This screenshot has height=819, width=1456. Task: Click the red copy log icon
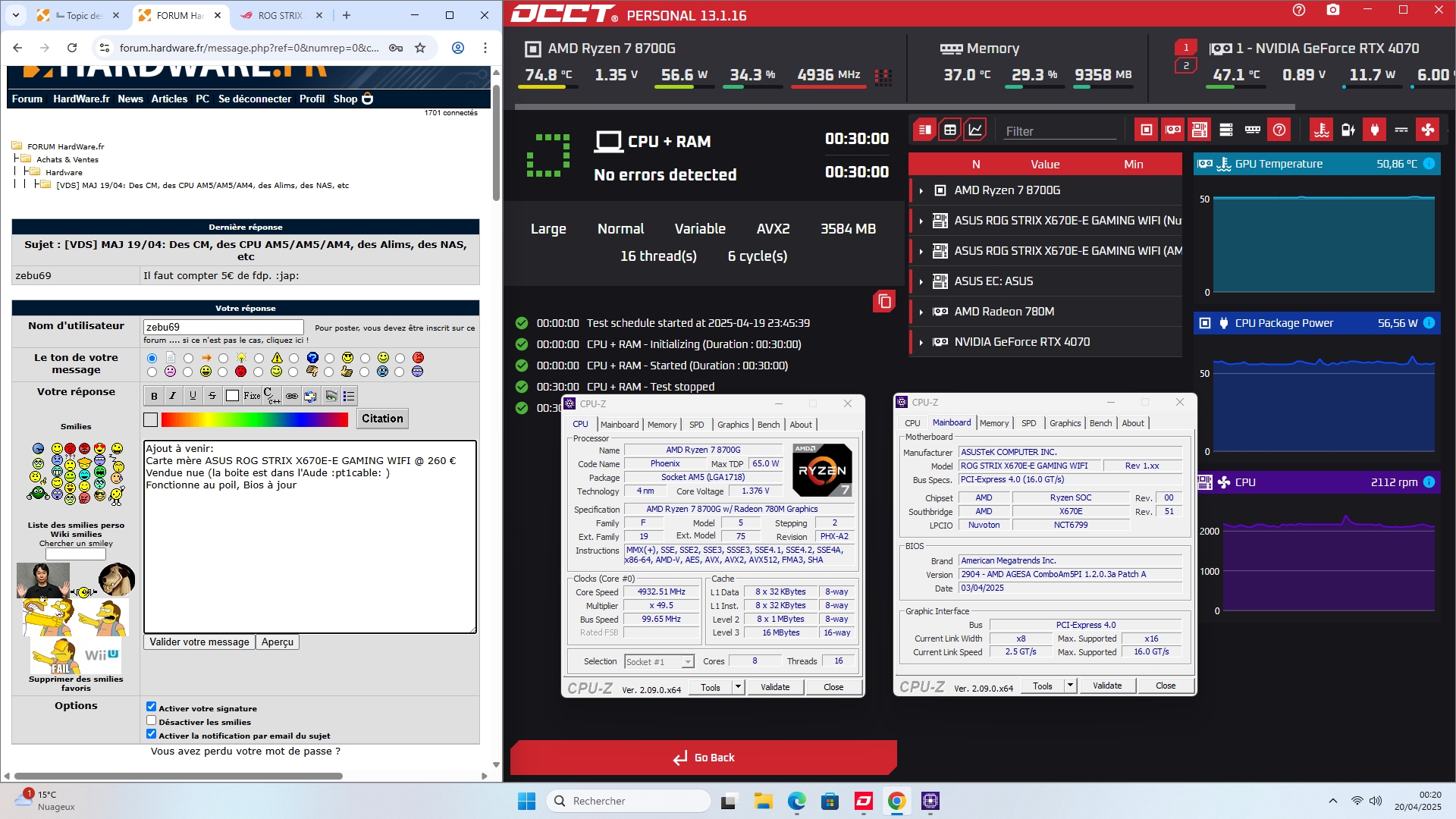(x=884, y=302)
